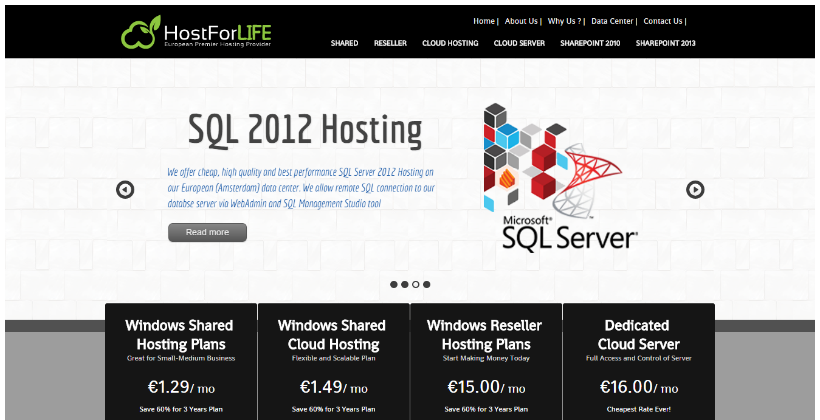Open the Why Us ? link
820x420 pixels.
pos(564,21)
